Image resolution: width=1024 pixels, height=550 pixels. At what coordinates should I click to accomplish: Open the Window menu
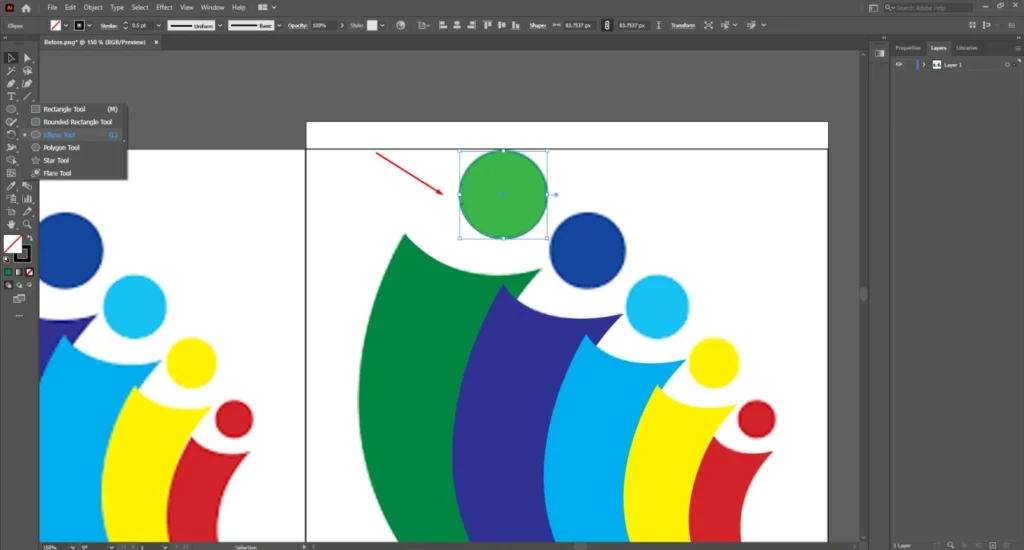tap(212, 8)
